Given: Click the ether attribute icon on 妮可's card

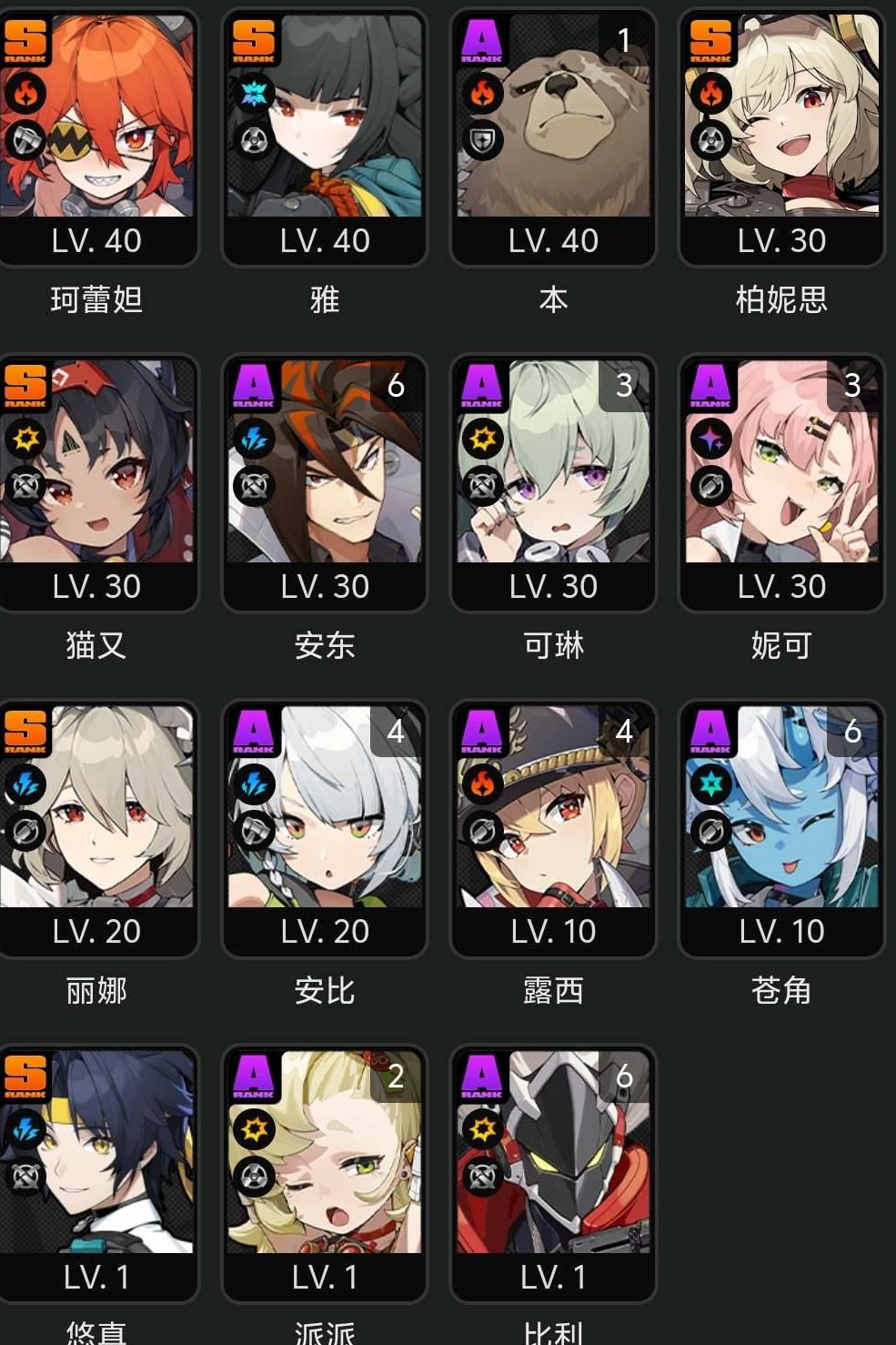Looking at the screenshot, I should 711,438.
